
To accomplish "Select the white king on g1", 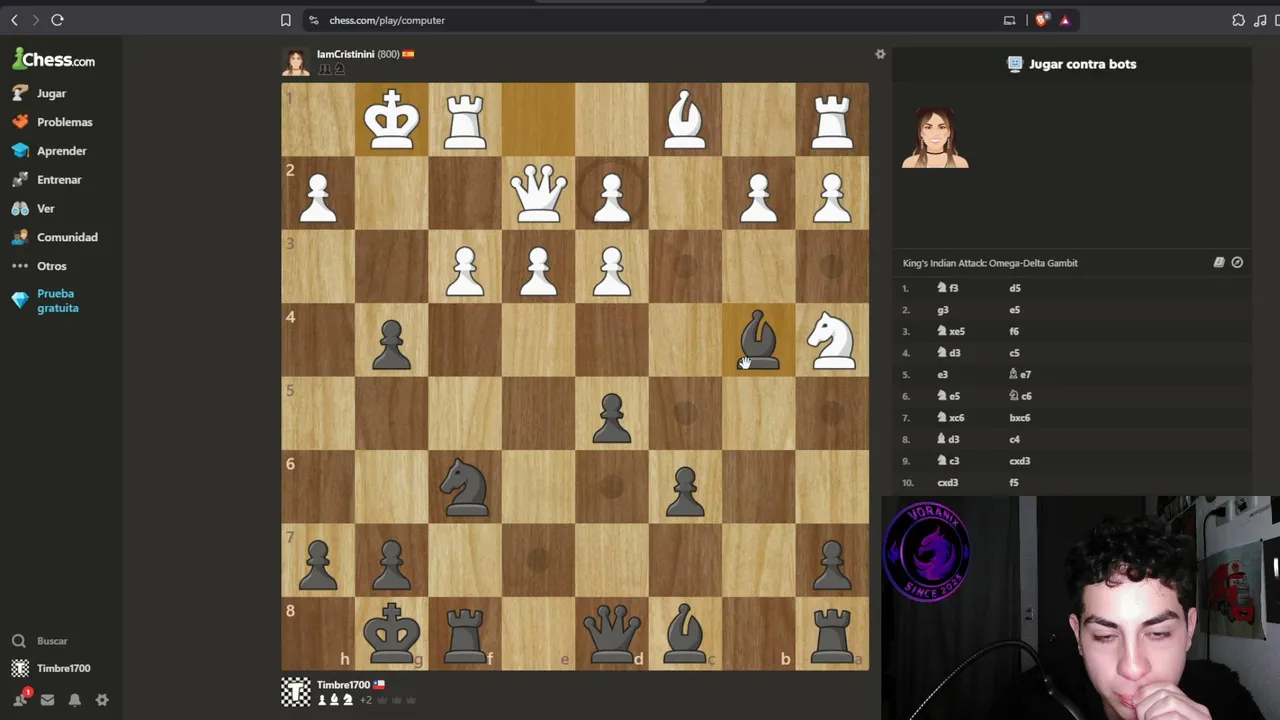I will point(391,120).
